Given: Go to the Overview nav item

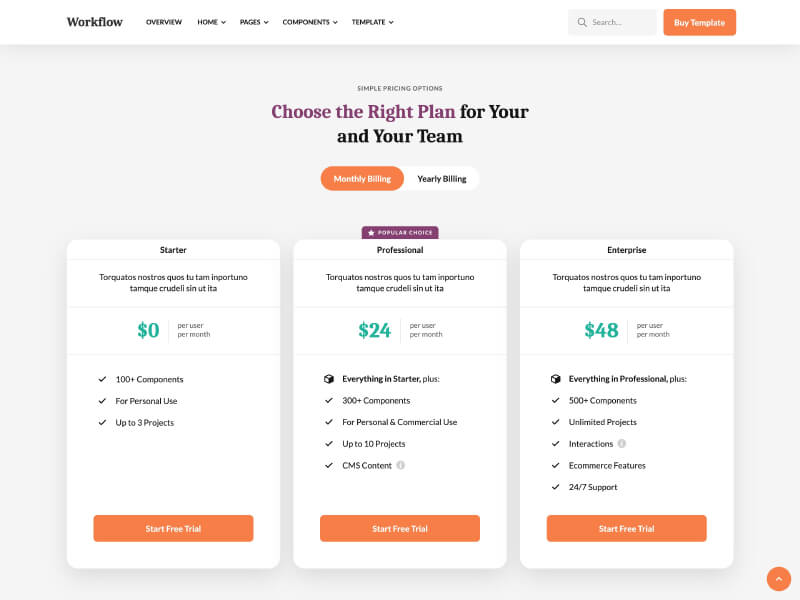Looking at the screenshot, I should (x=164, y=22).
